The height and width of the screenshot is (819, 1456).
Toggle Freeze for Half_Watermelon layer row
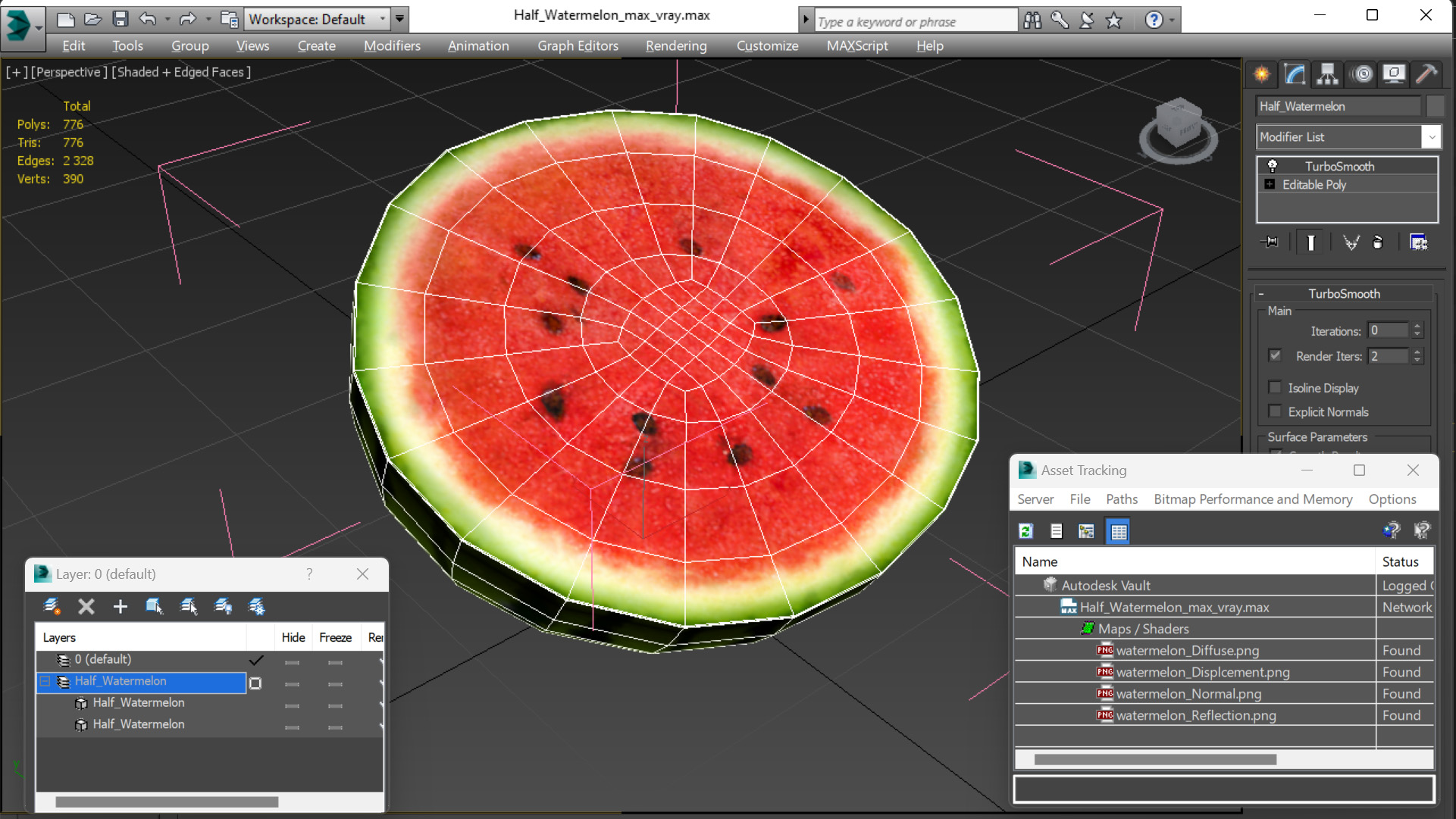click(x=335, y=683)
